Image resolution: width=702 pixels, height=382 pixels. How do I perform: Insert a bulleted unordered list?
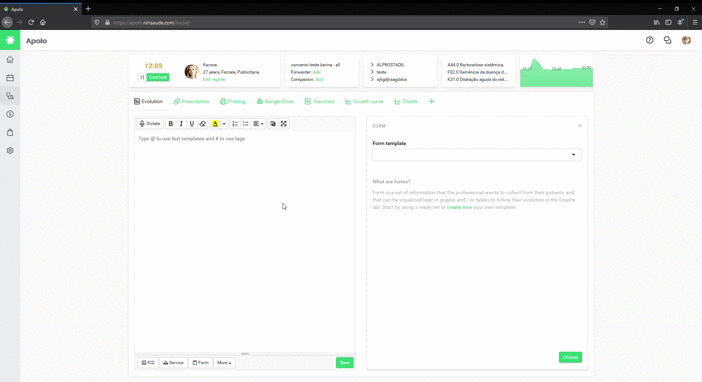245,124
